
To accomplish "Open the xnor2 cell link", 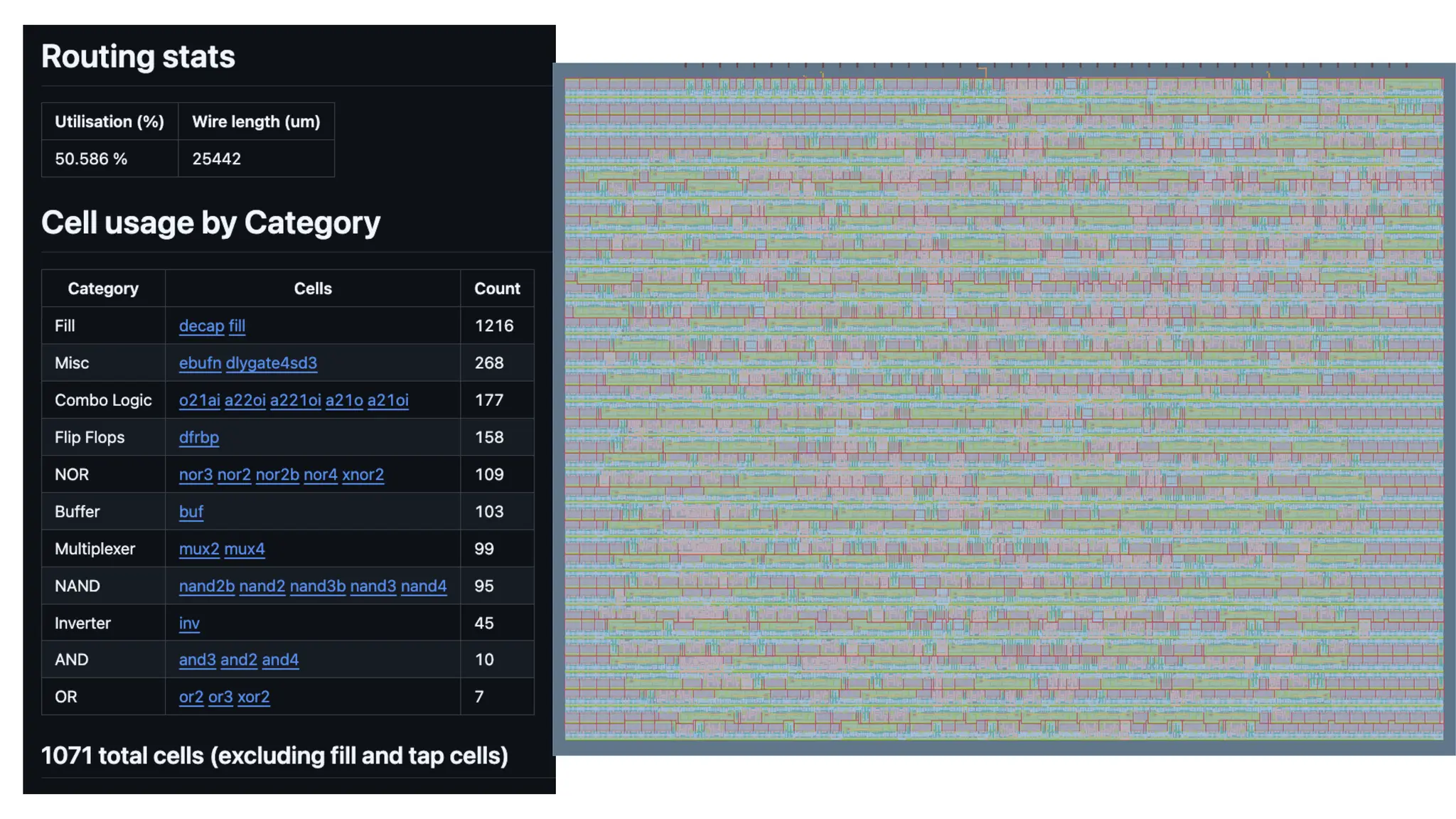I will tap(363, 474).
